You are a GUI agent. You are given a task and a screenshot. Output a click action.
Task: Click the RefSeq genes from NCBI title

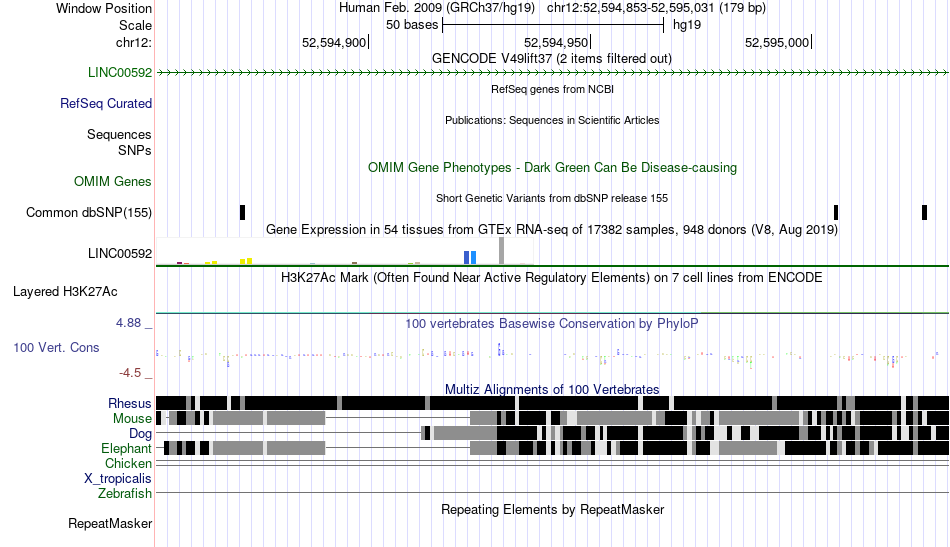coord(553,89)
